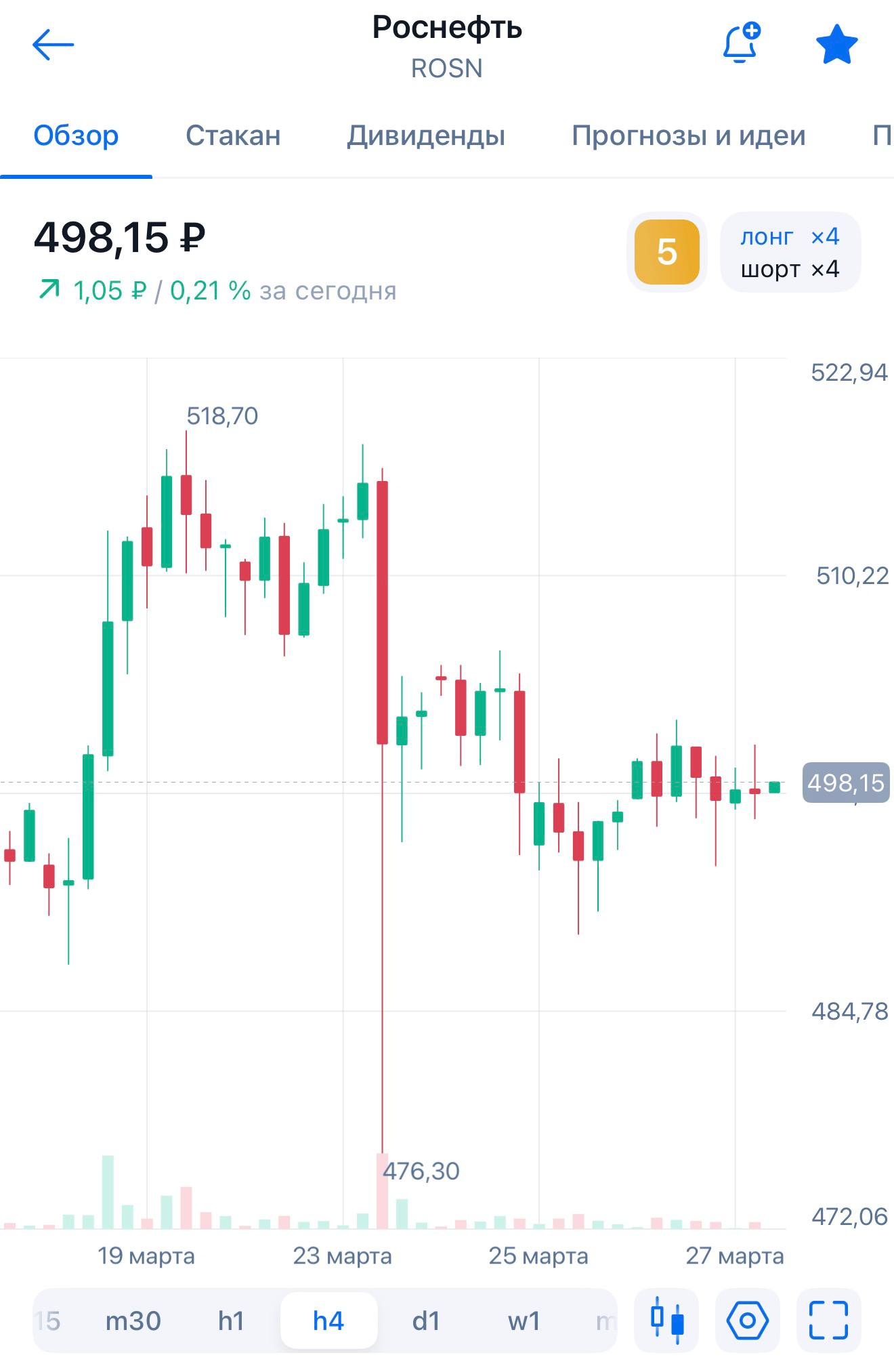Screen dimensions: 894x1372
Task: Open the Дивиденды tab
Action: pyautogui.click(x=426, y=136)
